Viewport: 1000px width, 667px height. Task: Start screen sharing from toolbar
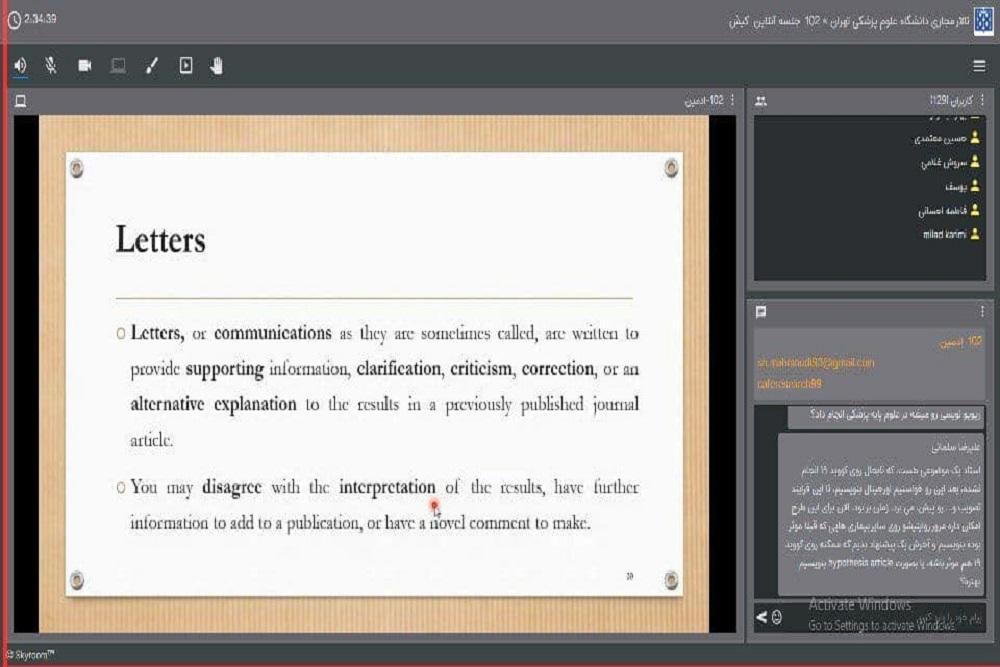click(x=118, y=66)
